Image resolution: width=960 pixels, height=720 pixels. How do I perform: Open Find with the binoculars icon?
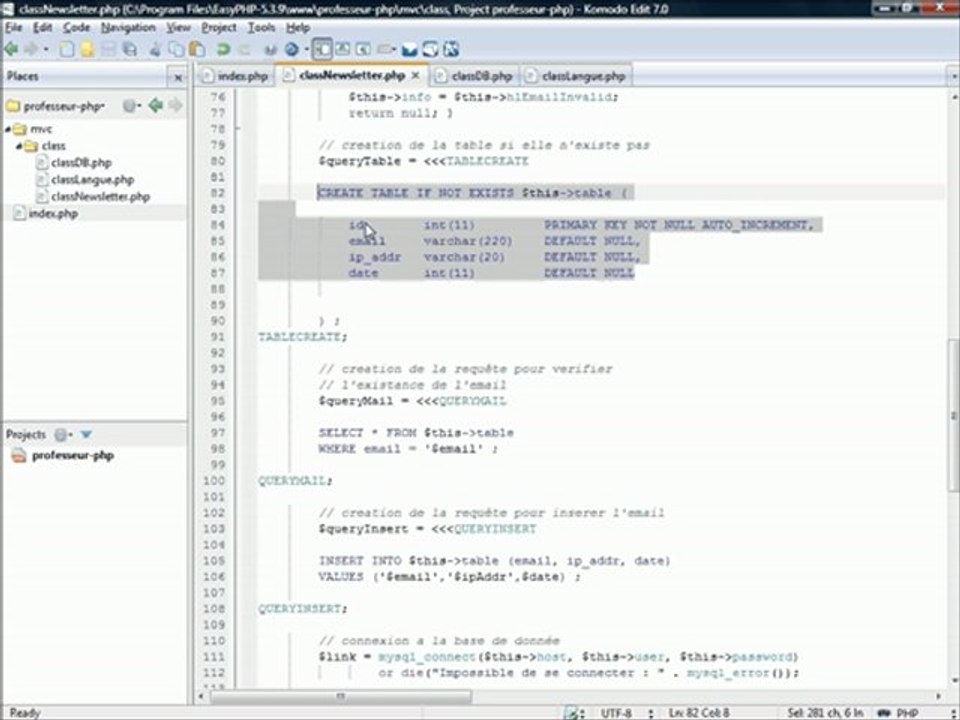[271, 49]
